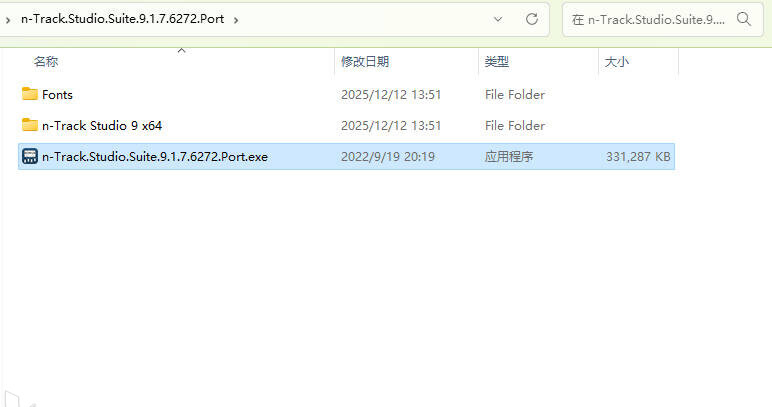Sort files by 类型 column

coord(496,62)
